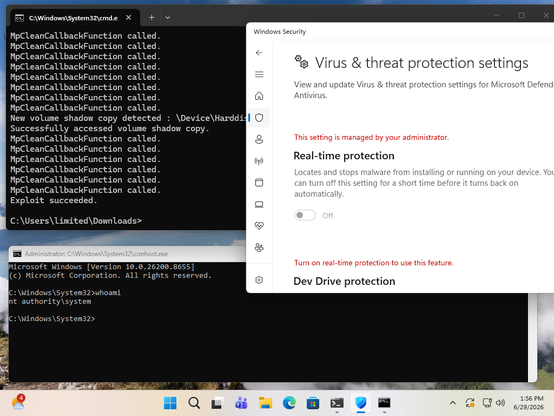Click the sync status tray icon
The width and height of the screenshot is (554, 416).
click(470, 403)
